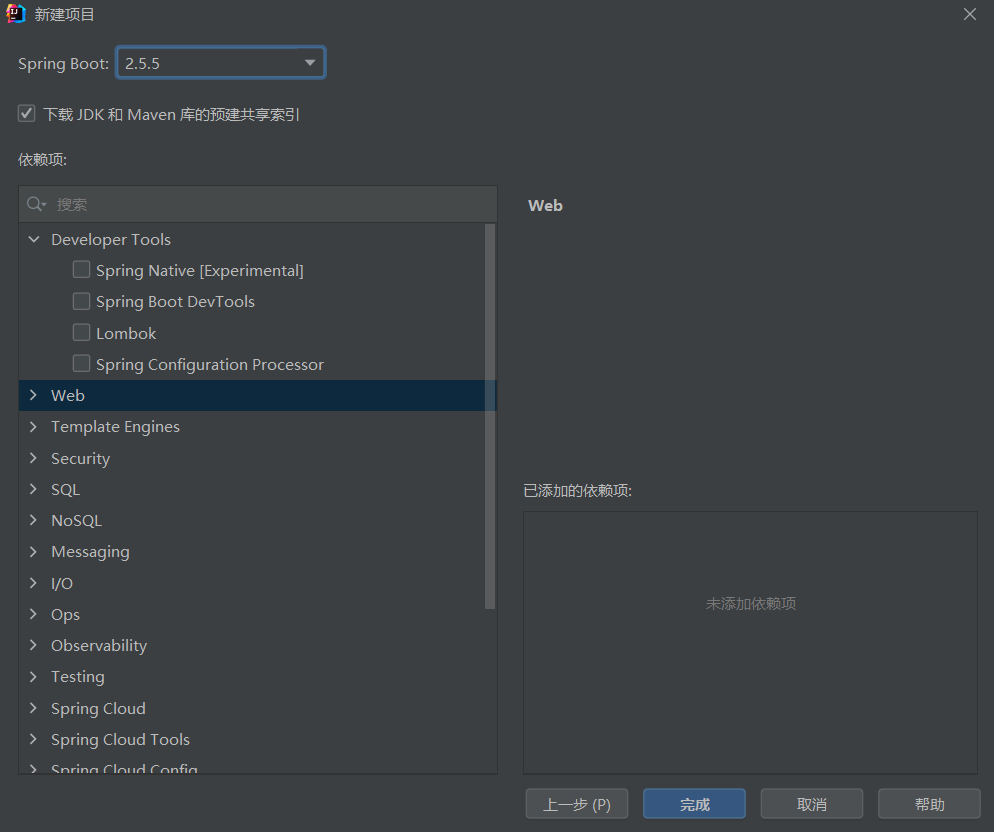The height and width of the screenshot is (832, 994).
Task: Click the search magnifier icon
Action: coord(36,204)
